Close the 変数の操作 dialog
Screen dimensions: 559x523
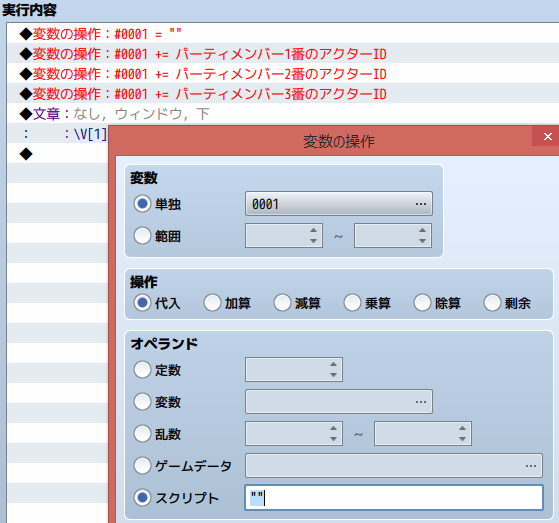tap(547, 136)
